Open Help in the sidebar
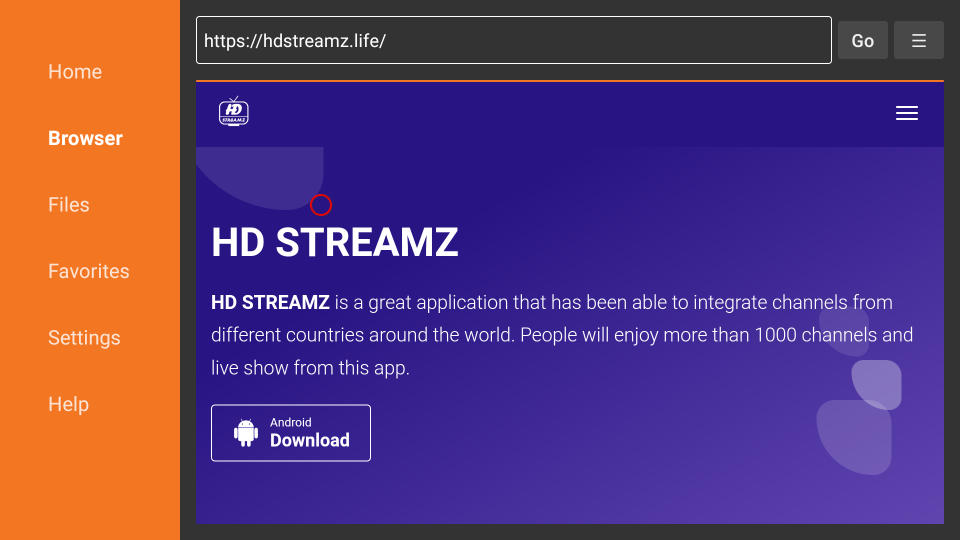Viewport: 960px width, 540px height. click(x=69, y=404)
